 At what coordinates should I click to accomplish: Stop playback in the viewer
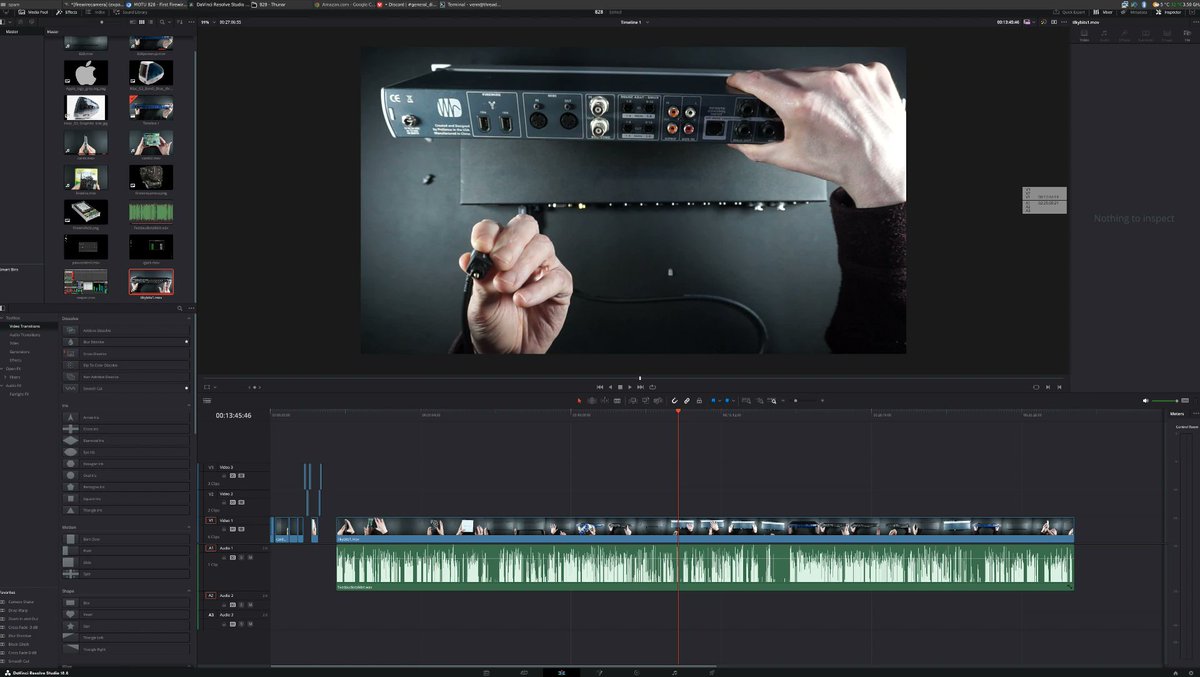[620, 386]
